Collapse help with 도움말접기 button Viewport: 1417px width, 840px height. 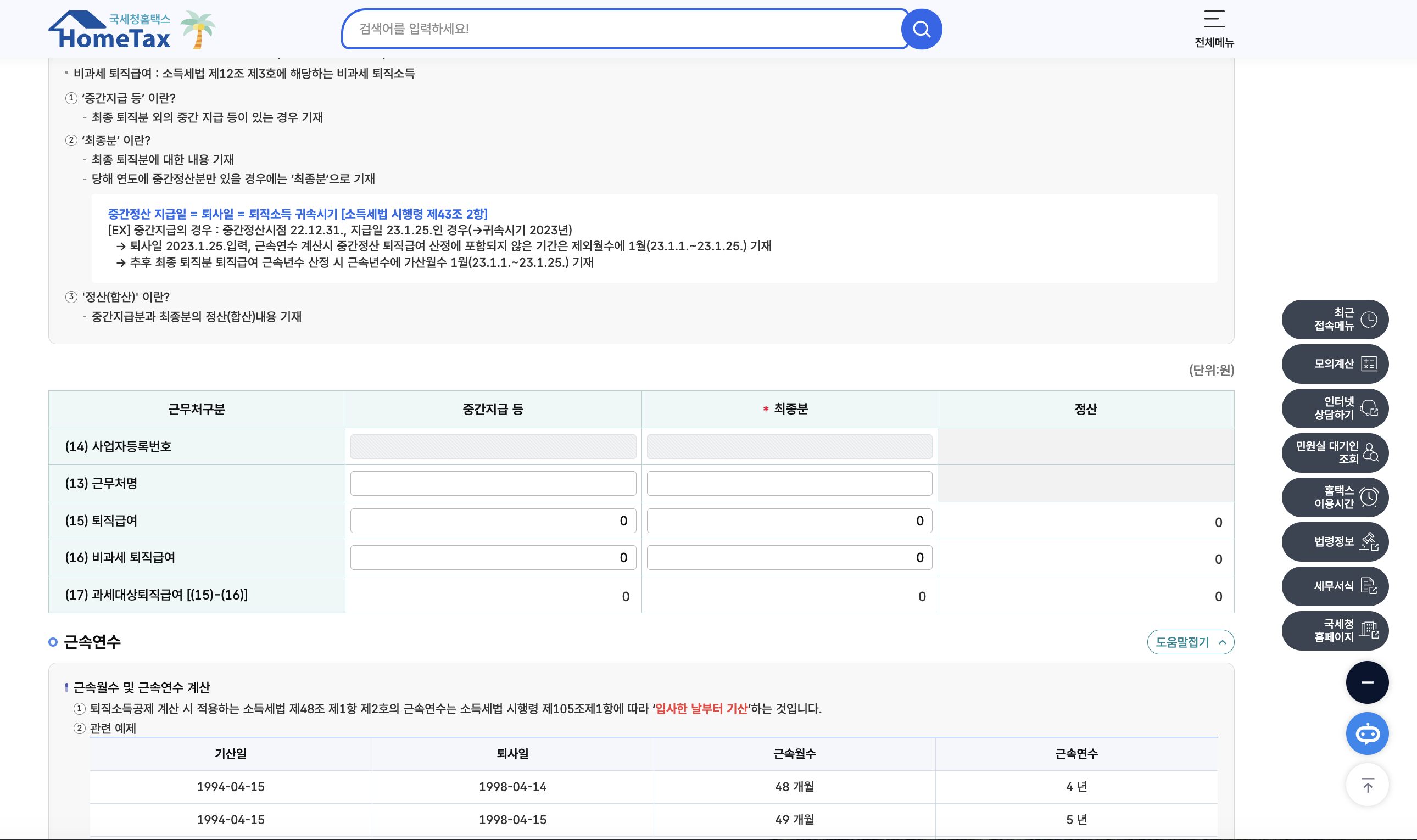pos(1190,642)
